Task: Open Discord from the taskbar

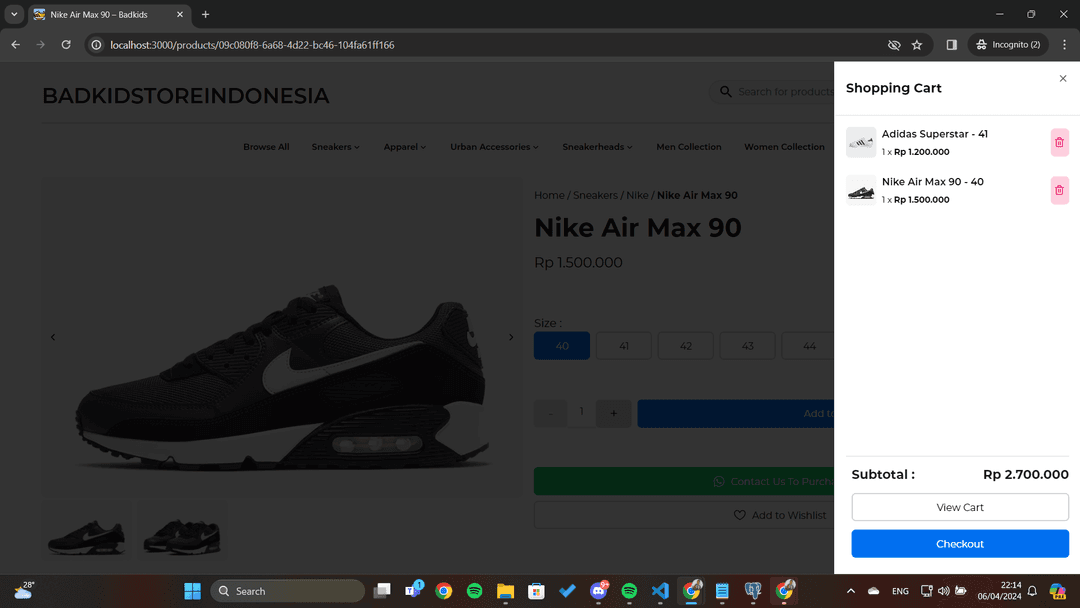Action: 599,591
